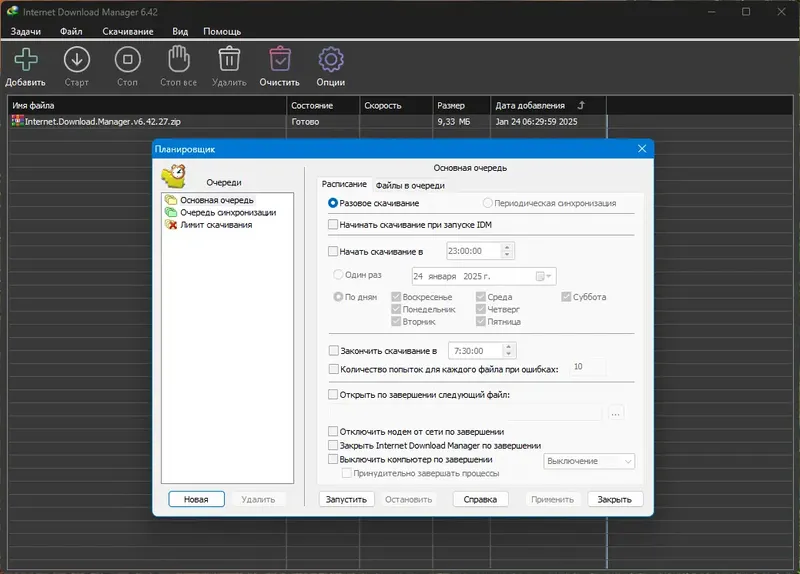The width and height of the screenshot is (800, 574).
Task: Toggle the Воскресенье day checkbox
Action: (x=396, y=296)
